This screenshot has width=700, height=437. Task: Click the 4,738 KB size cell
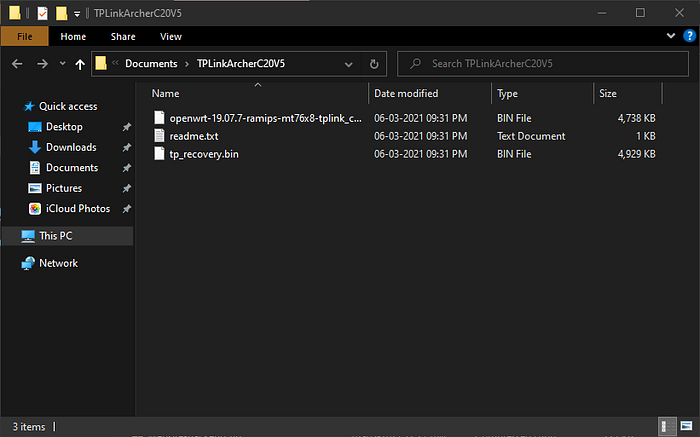636,118
